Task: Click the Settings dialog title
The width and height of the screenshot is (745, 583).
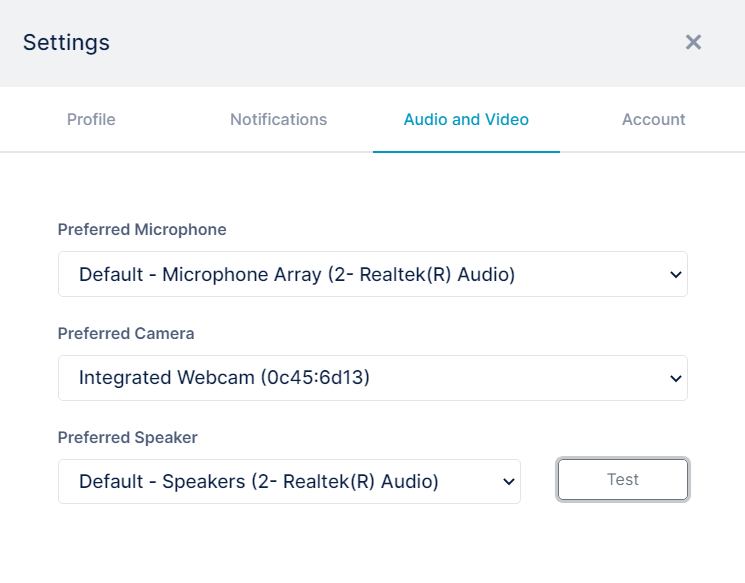Action: pyautogui.click(x=67, y=42)
